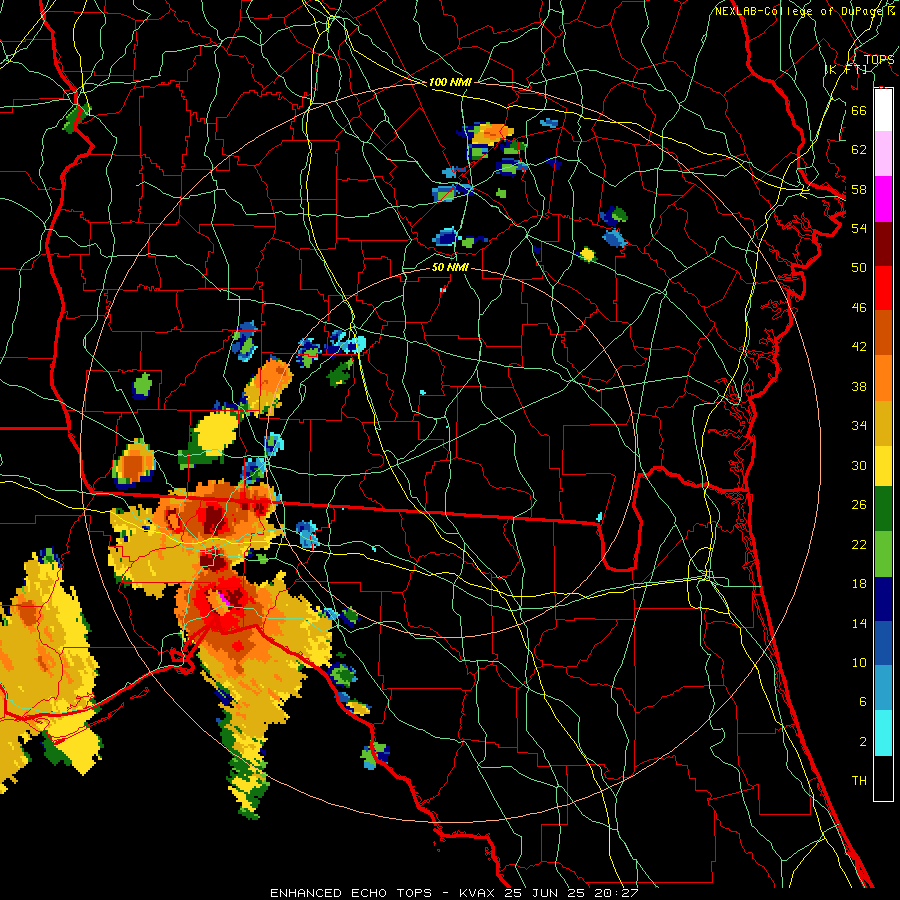Image resolution: width=900 pixels, height=900 pixels.
Task: Click the 30 legend value
Action: click(x=859, y=465)
